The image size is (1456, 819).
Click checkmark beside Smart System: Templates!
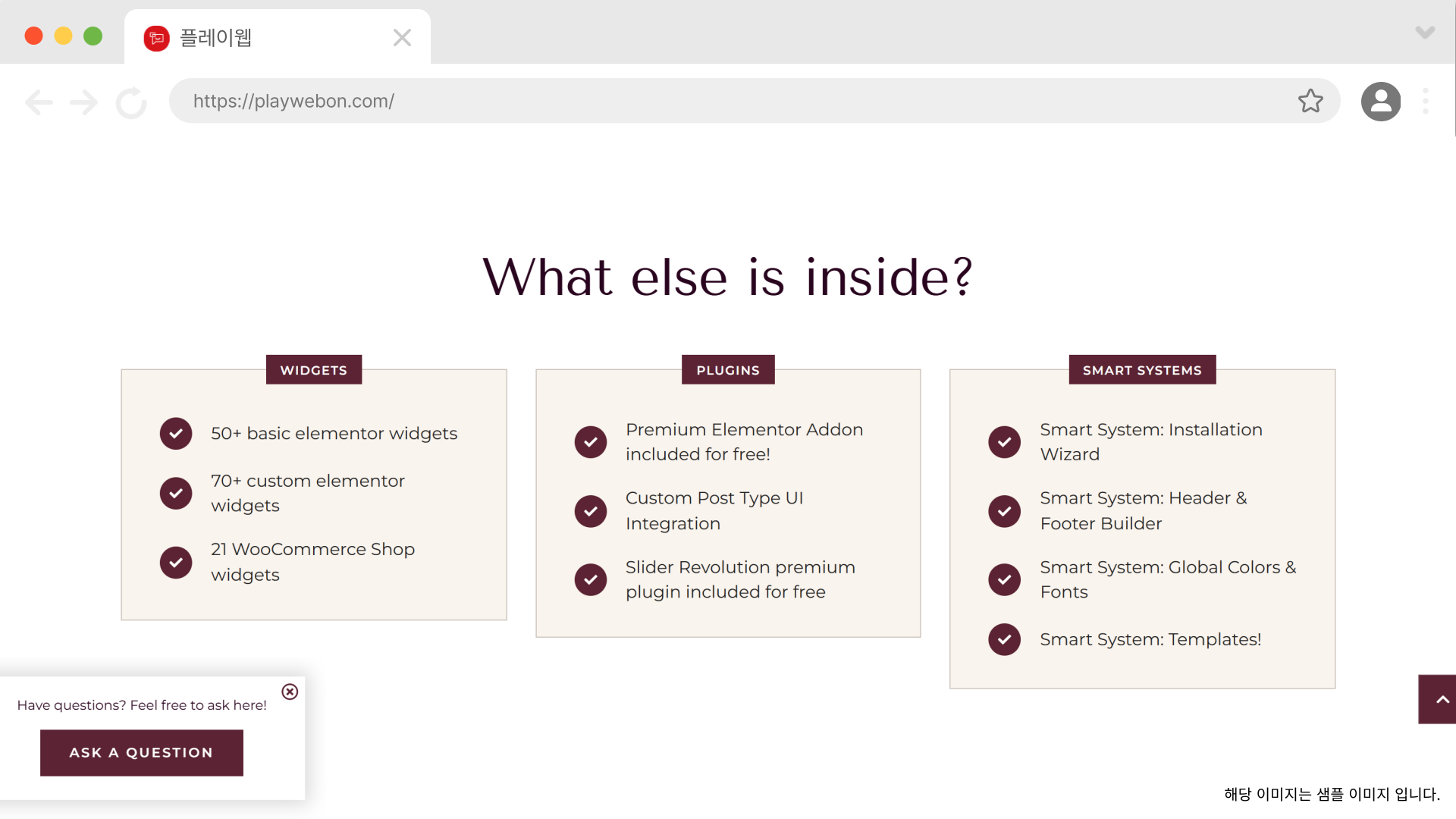pos(1005,639)
